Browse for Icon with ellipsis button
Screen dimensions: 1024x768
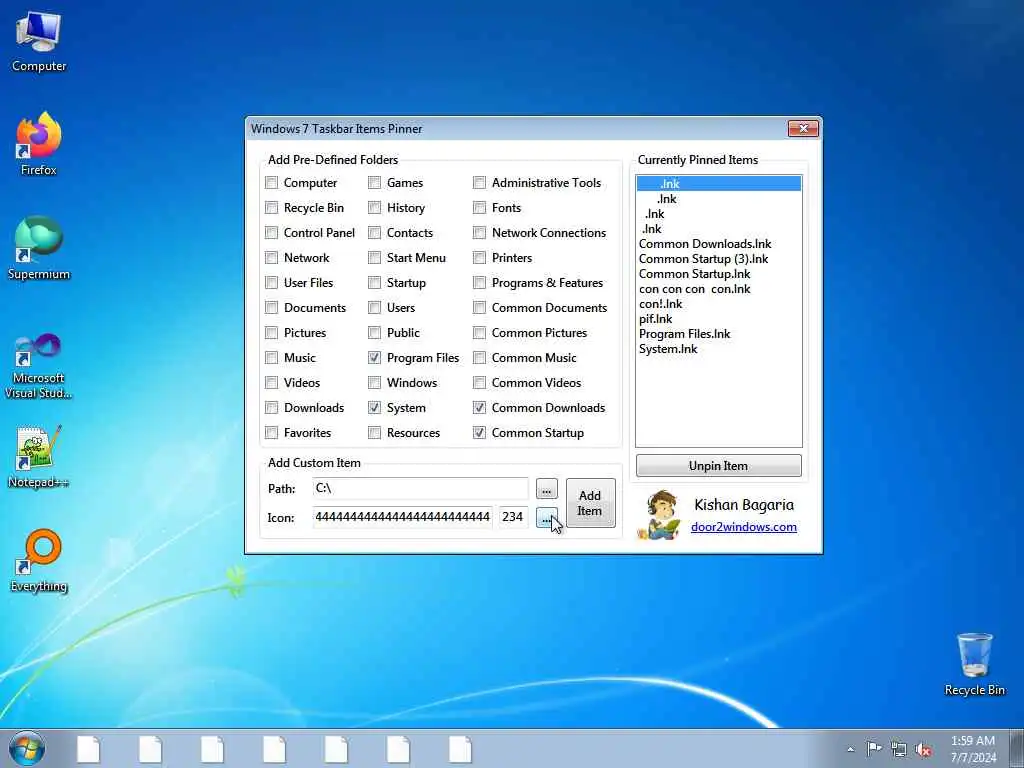[x=547, y=517]
